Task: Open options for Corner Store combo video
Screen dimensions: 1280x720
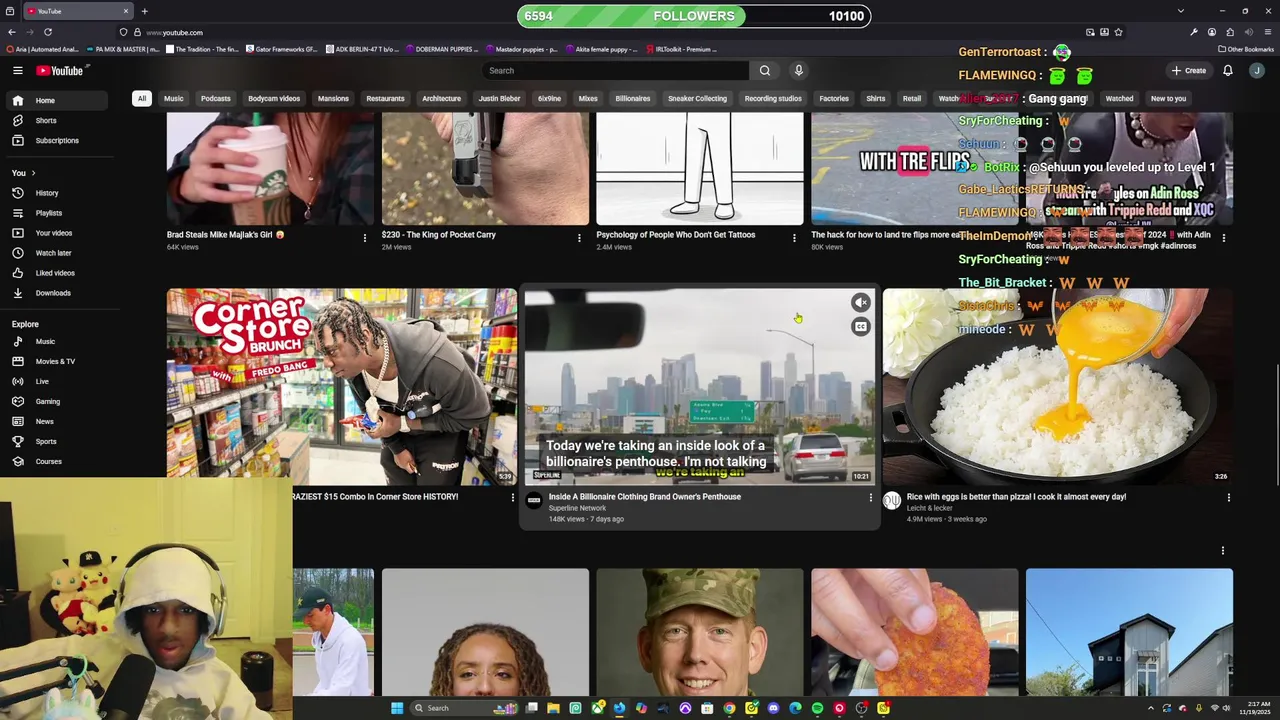Action: [512, 498]
